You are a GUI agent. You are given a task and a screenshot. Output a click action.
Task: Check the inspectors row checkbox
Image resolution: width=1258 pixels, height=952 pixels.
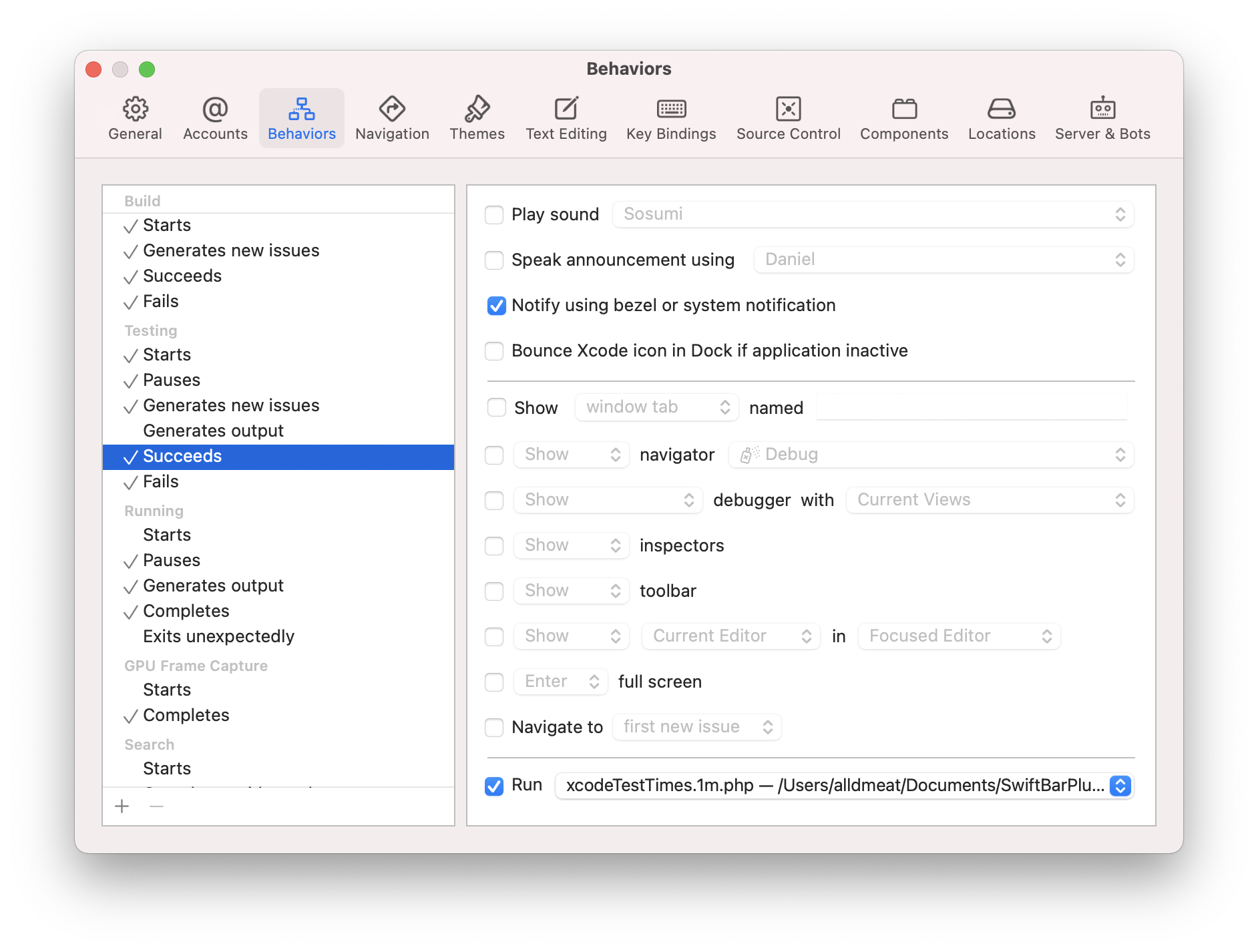494,546
